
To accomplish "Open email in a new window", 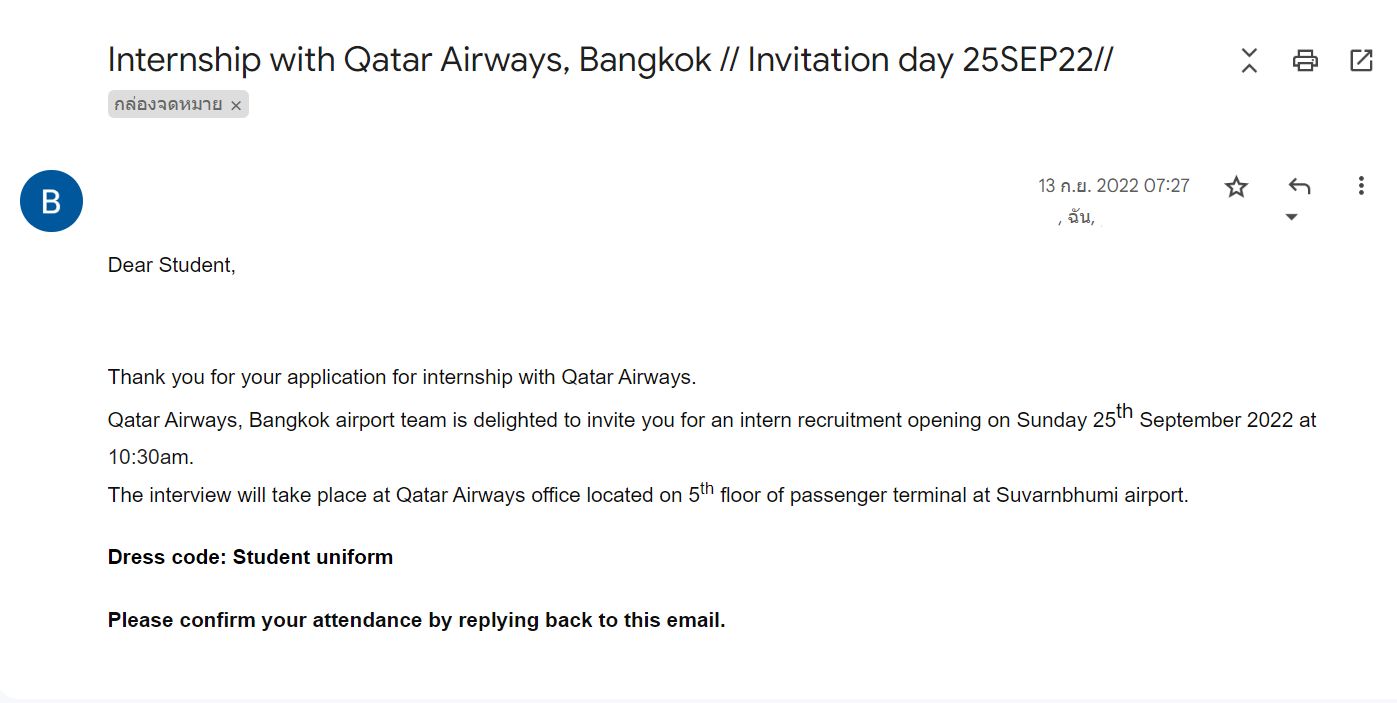I will click(1361, 60).
